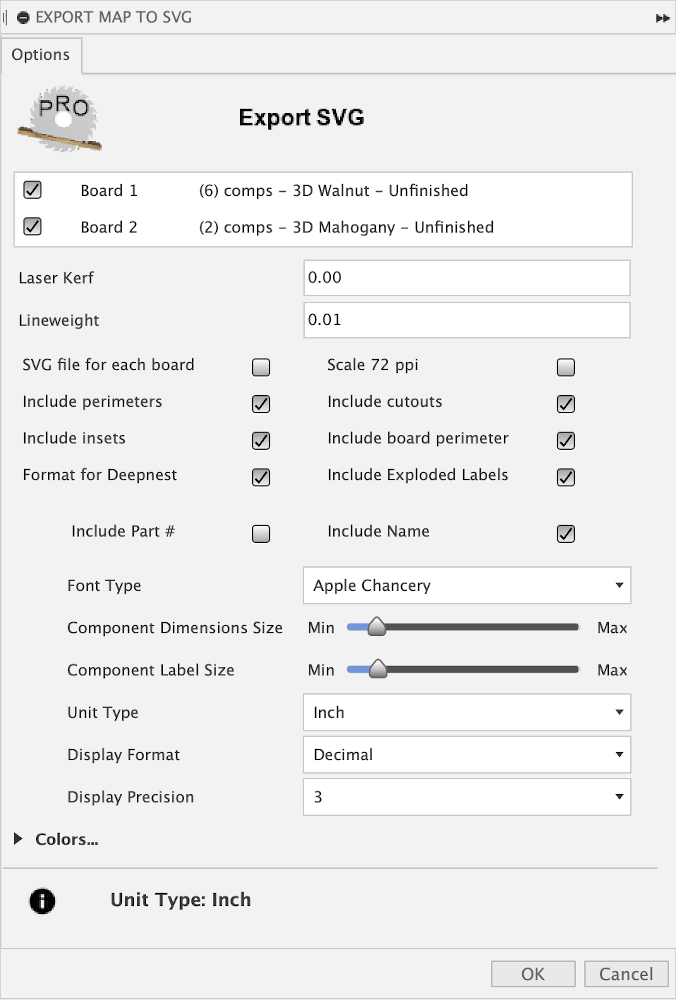Toggle Include Exploded Labels checkbox
676x1000 pixels.
tap(566, 477)
